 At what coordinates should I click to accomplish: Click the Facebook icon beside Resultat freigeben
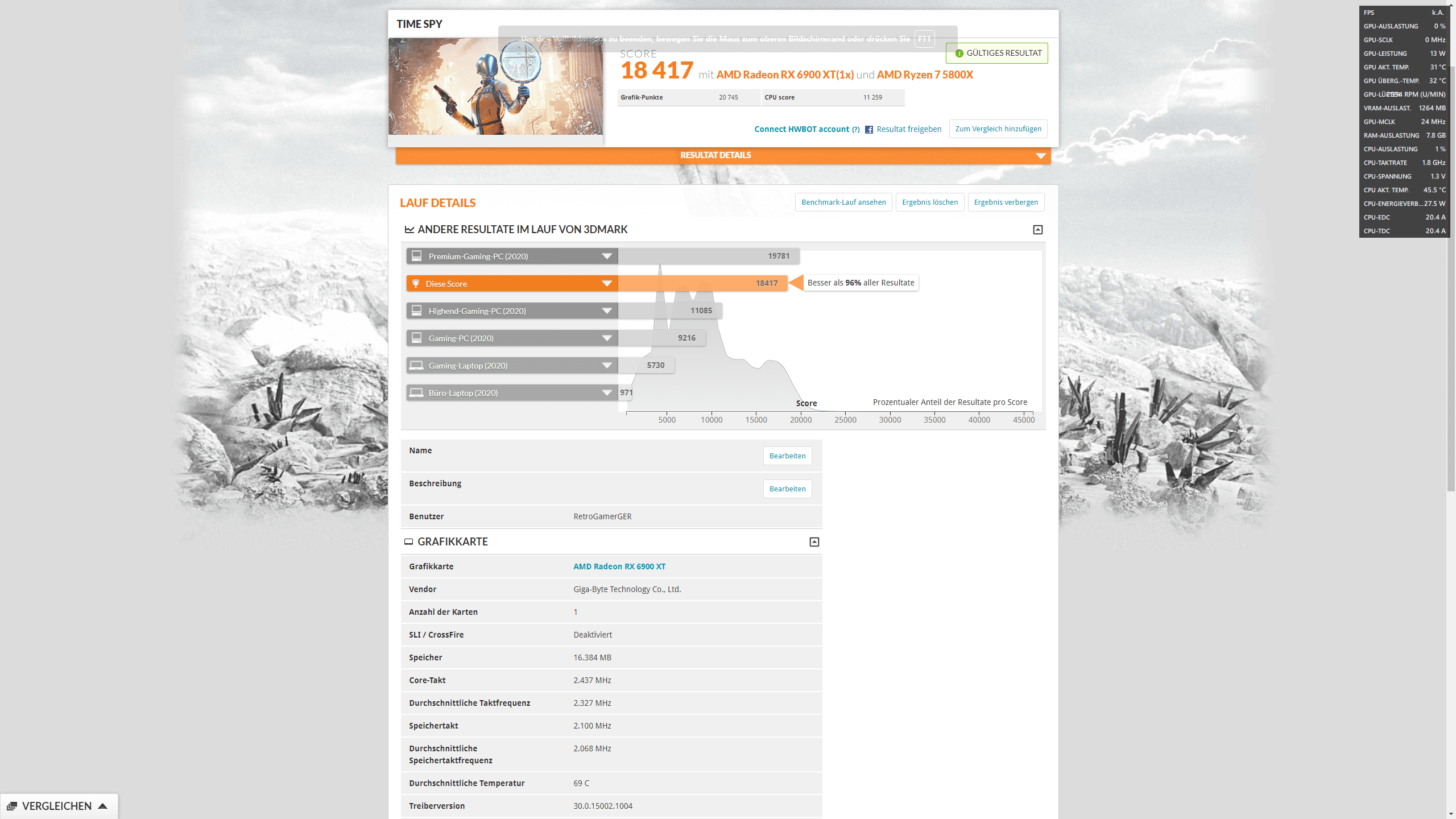868,130
